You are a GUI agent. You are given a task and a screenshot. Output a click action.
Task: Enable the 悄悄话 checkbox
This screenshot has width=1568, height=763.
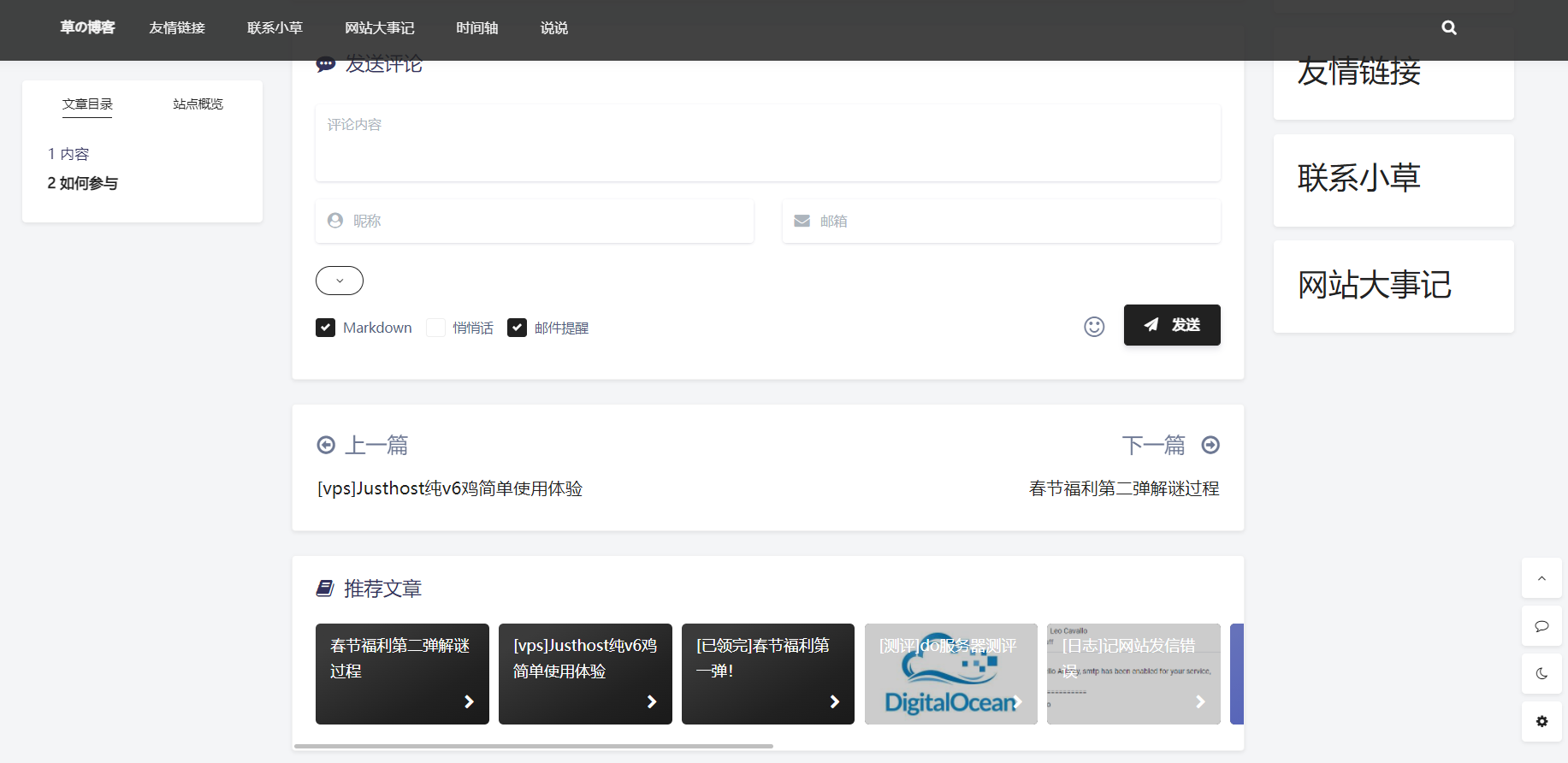tap(435, 328)
